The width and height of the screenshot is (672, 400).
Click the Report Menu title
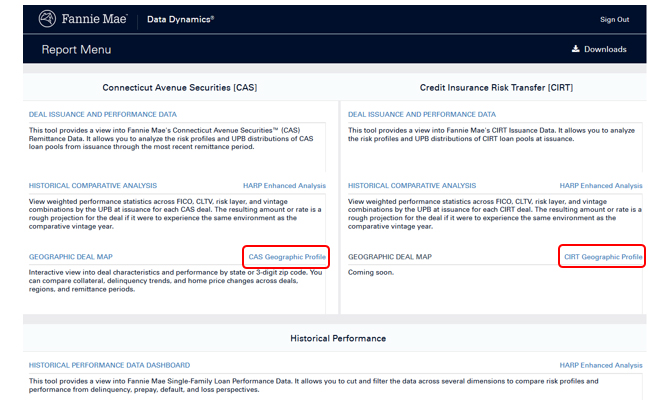tap(76, 50)
